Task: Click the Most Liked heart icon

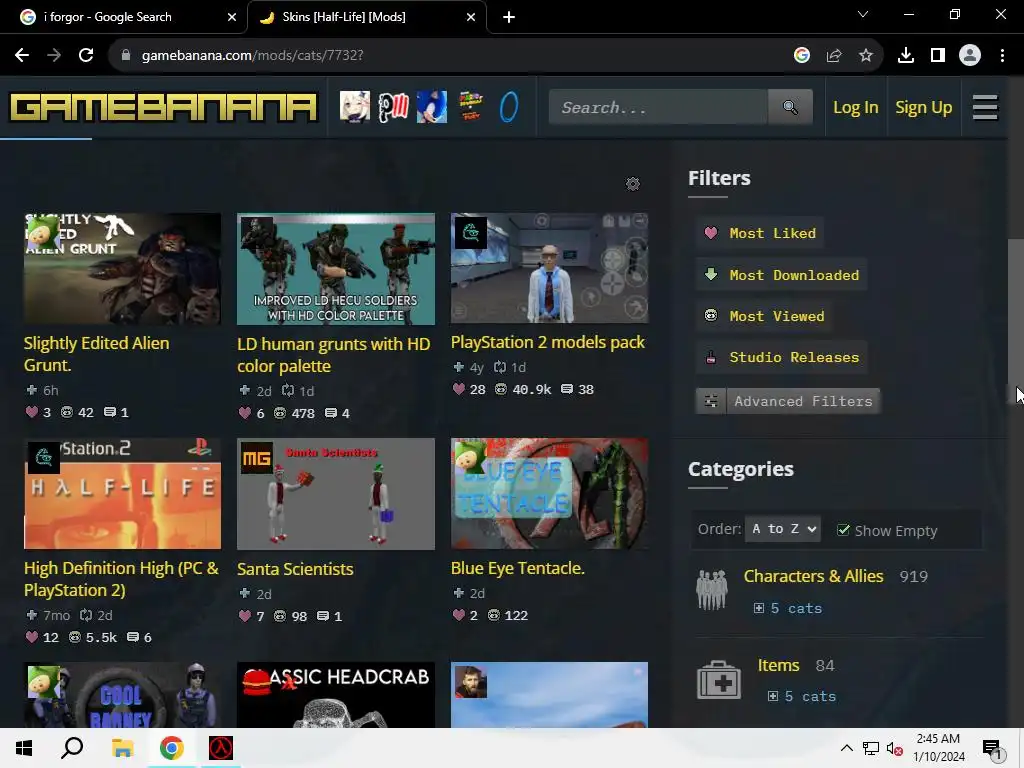Action: 711,232
